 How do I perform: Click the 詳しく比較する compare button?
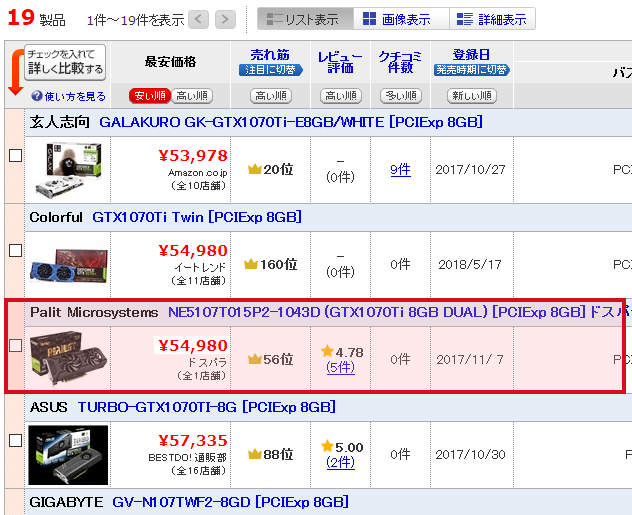click(x=65, y=62)
